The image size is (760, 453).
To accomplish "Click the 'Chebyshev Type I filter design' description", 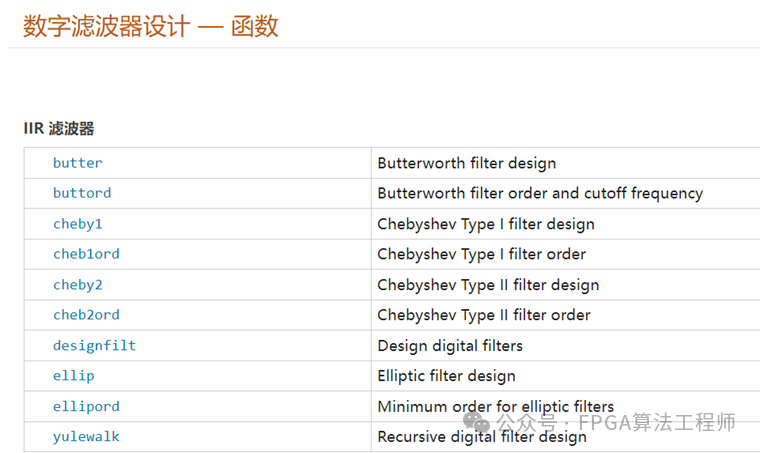I will point(486,224).
